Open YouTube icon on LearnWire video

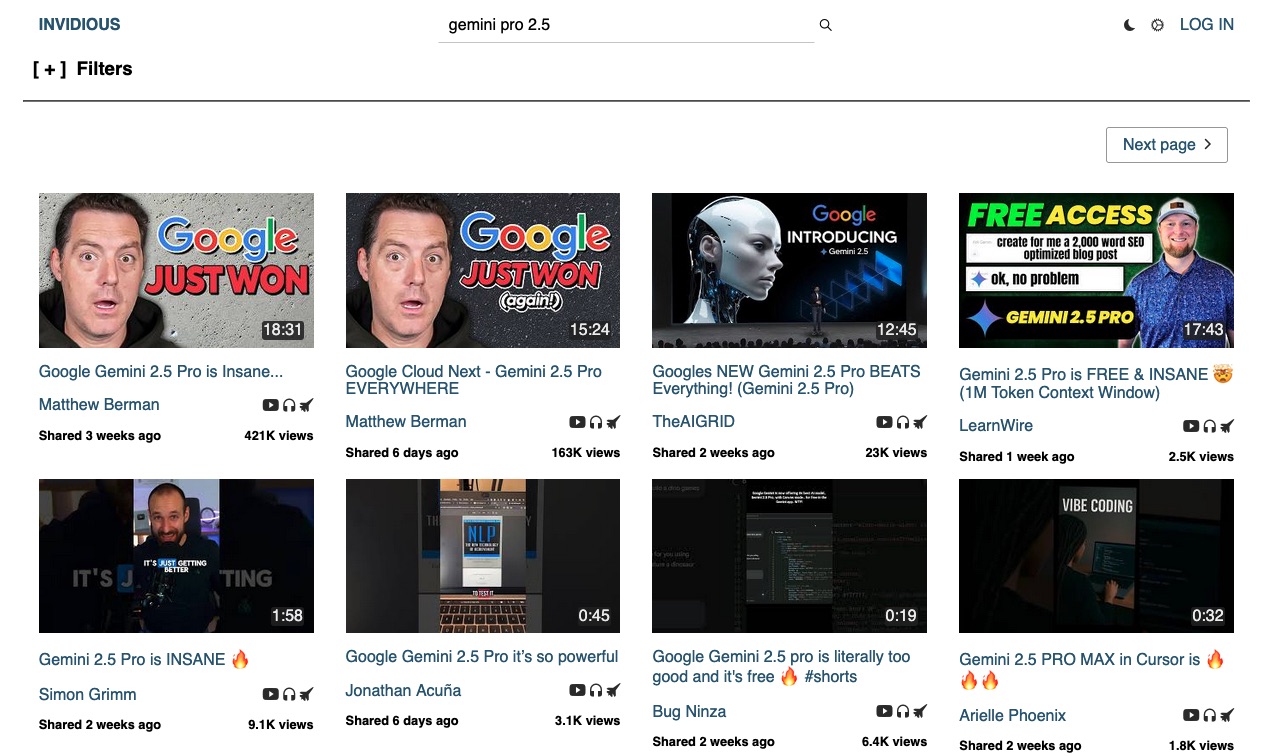point(1191,426)
